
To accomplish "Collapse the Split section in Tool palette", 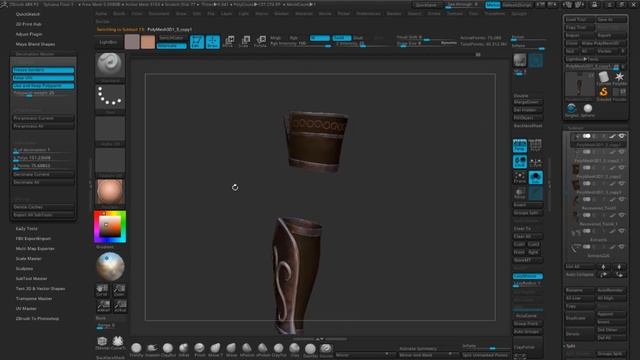I will 570,346.
